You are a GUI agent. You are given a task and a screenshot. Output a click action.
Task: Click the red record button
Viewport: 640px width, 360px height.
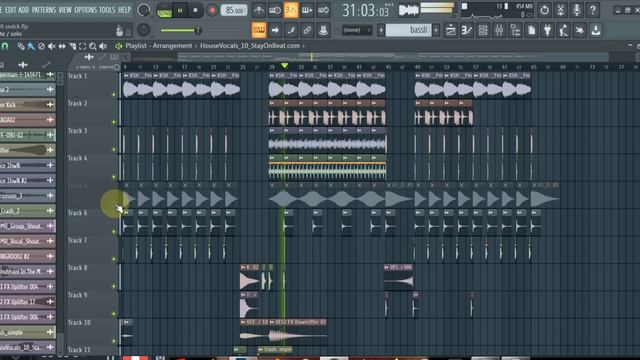tap(212, 11)
